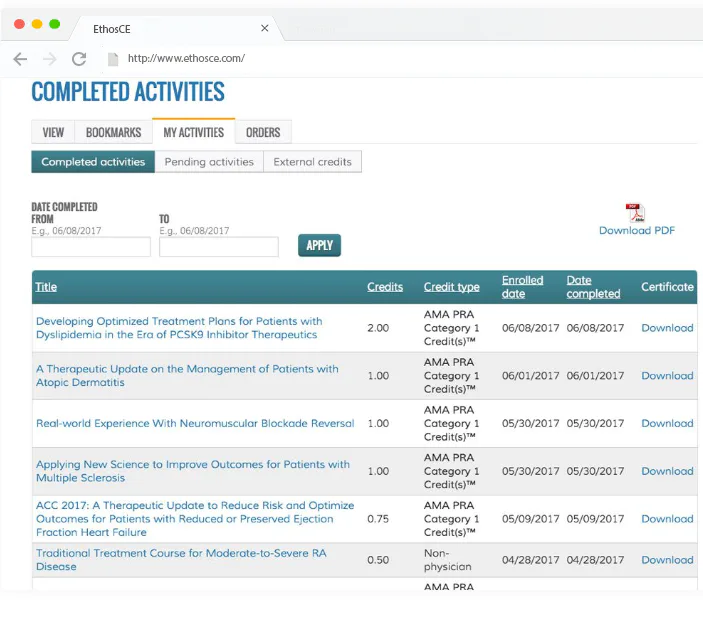Show Pending activities
The image size is (703, 631).
[209, 162]
